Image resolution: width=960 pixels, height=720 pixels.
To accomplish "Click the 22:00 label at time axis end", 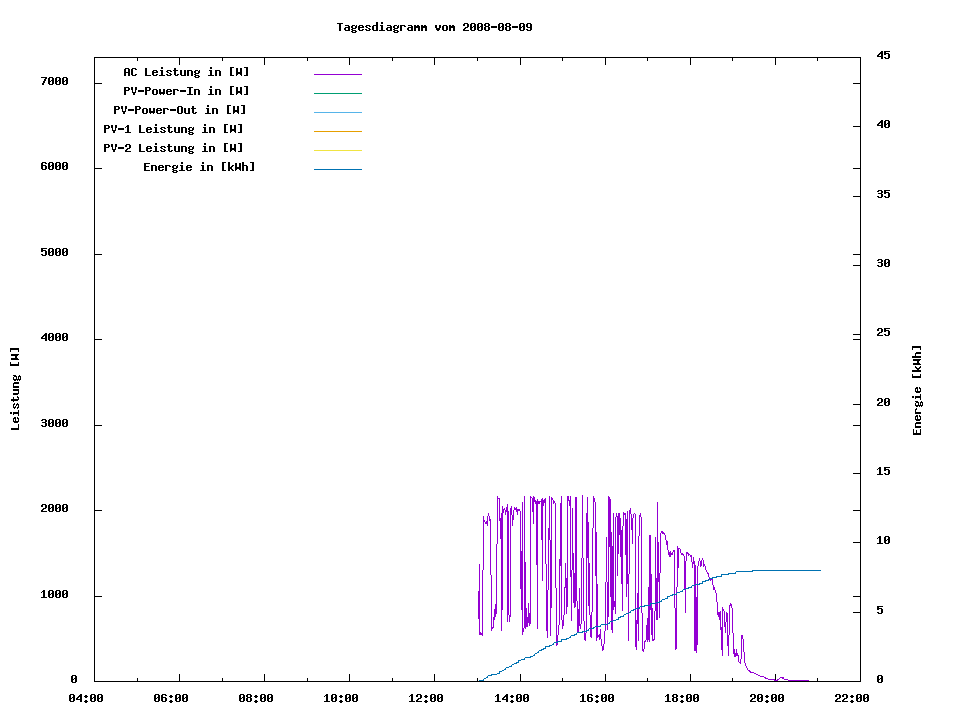I will click(853, 698).
